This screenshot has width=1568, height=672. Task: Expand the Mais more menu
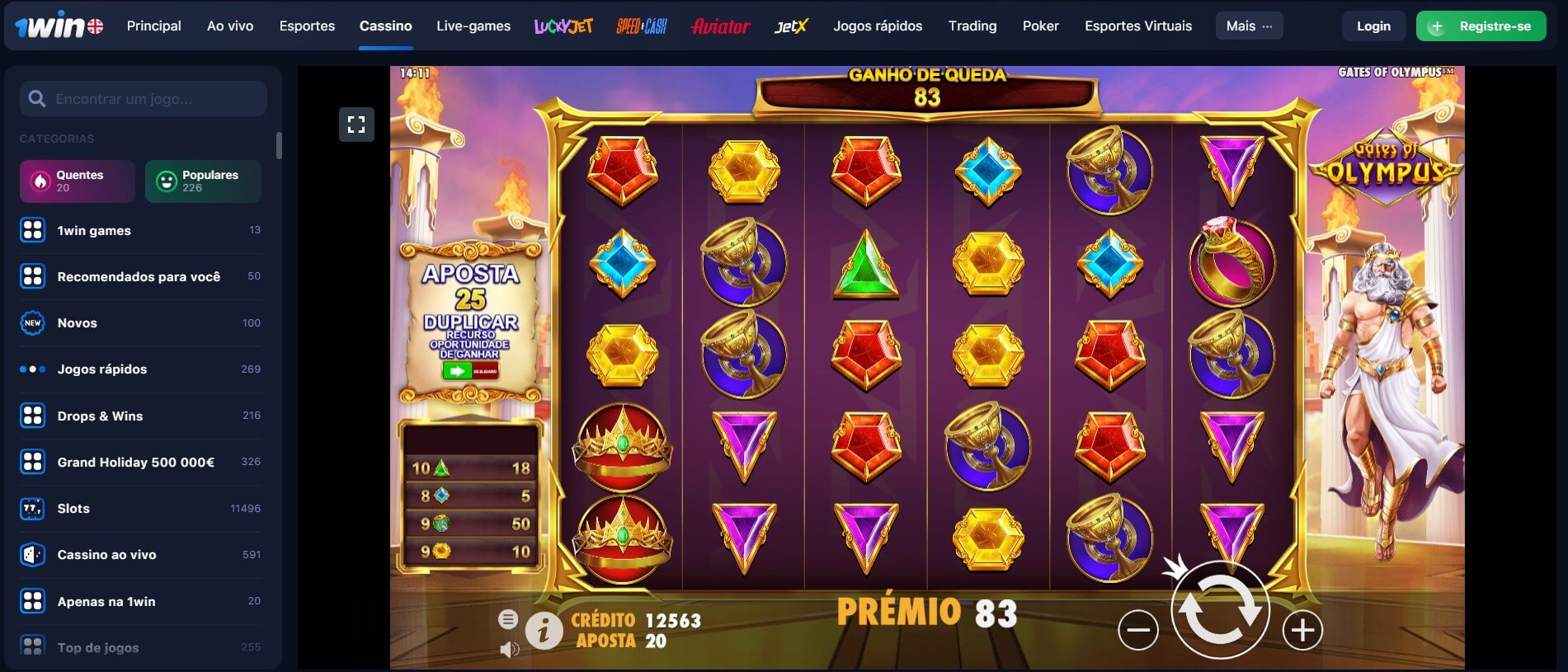1249,26
